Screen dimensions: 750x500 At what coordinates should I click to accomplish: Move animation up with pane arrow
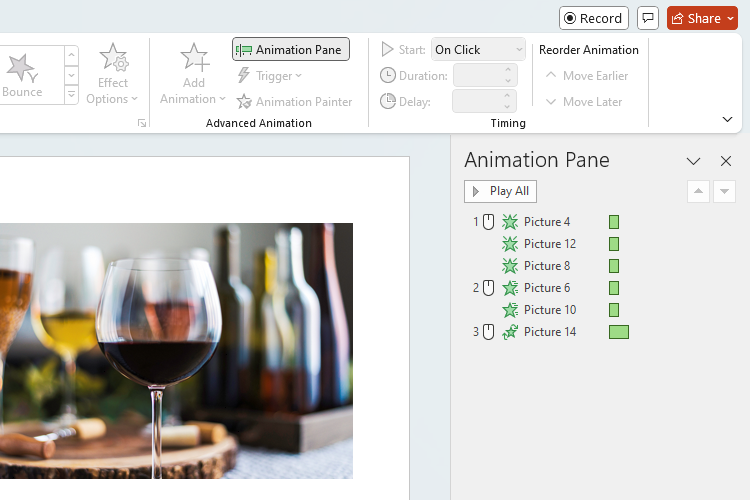click(x=698, y=191)
